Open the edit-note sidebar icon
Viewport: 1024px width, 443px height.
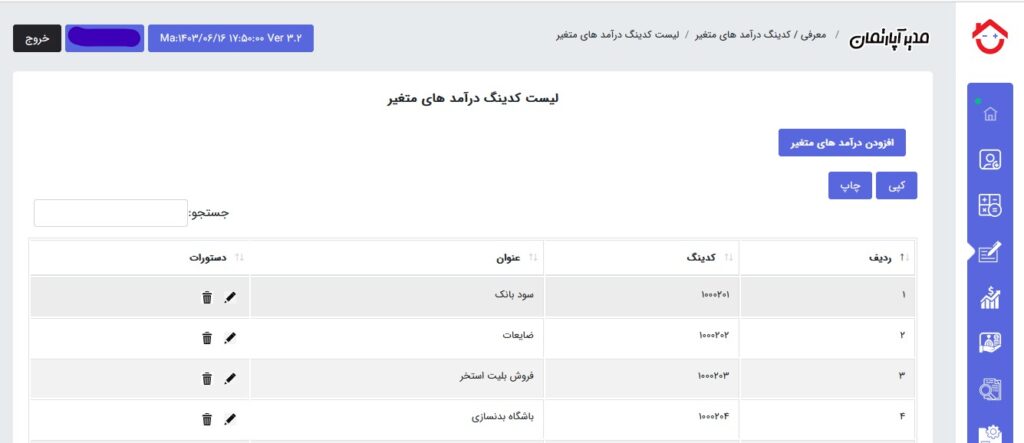[x=990, y=252]
